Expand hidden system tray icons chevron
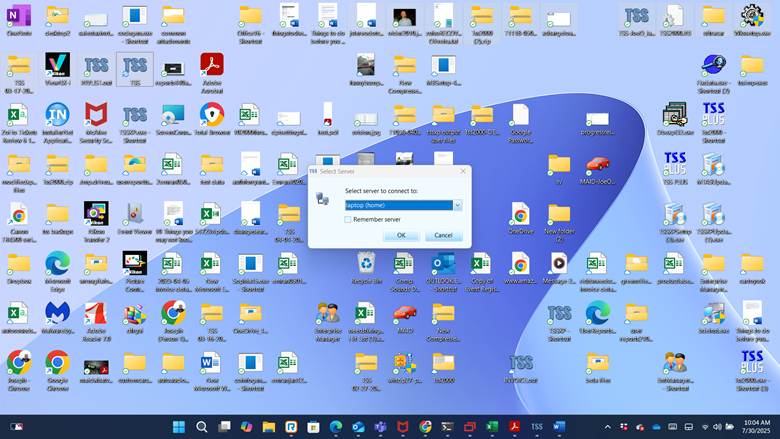This screenshot has height=439, width=780. [x=607, y=427]
